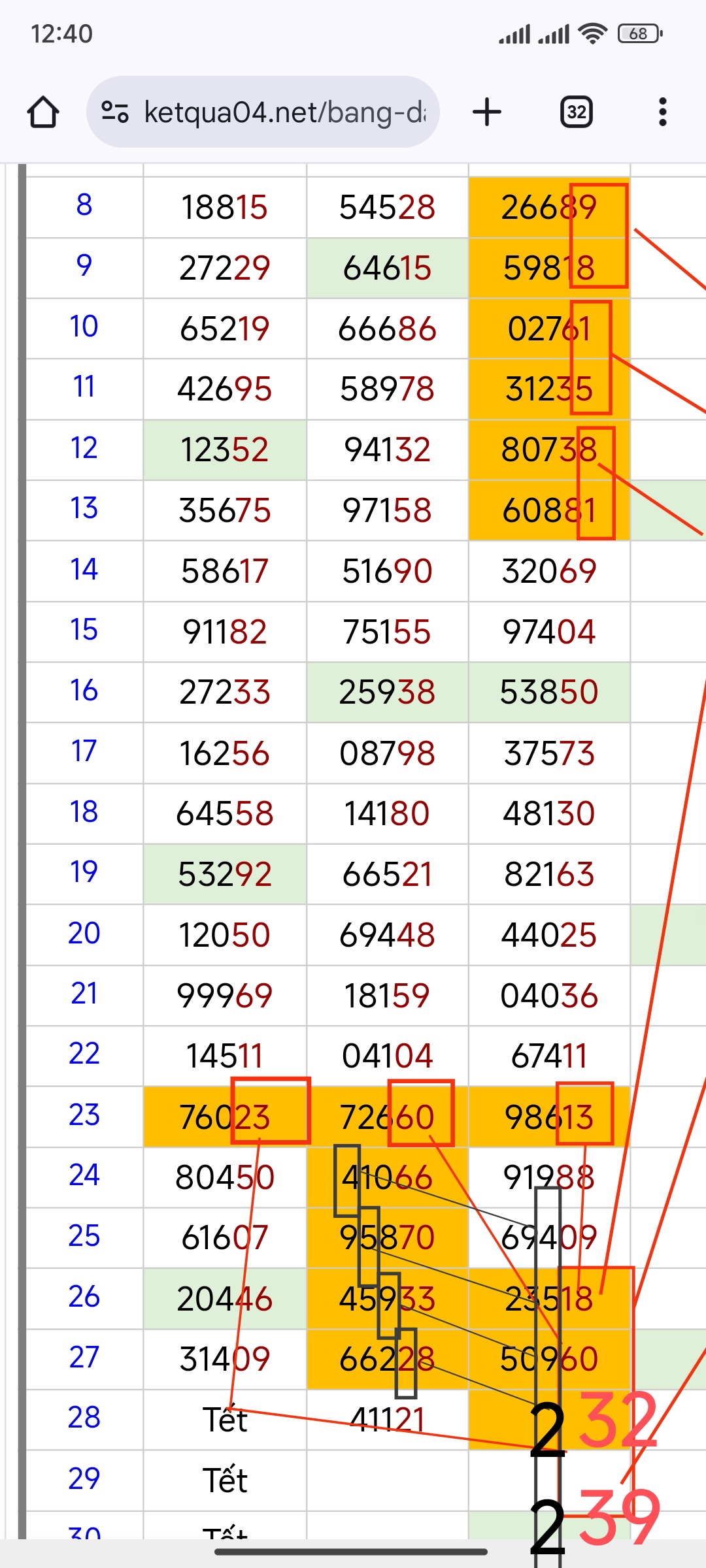Focus the ketqua04.net address bar

(263, 112)
